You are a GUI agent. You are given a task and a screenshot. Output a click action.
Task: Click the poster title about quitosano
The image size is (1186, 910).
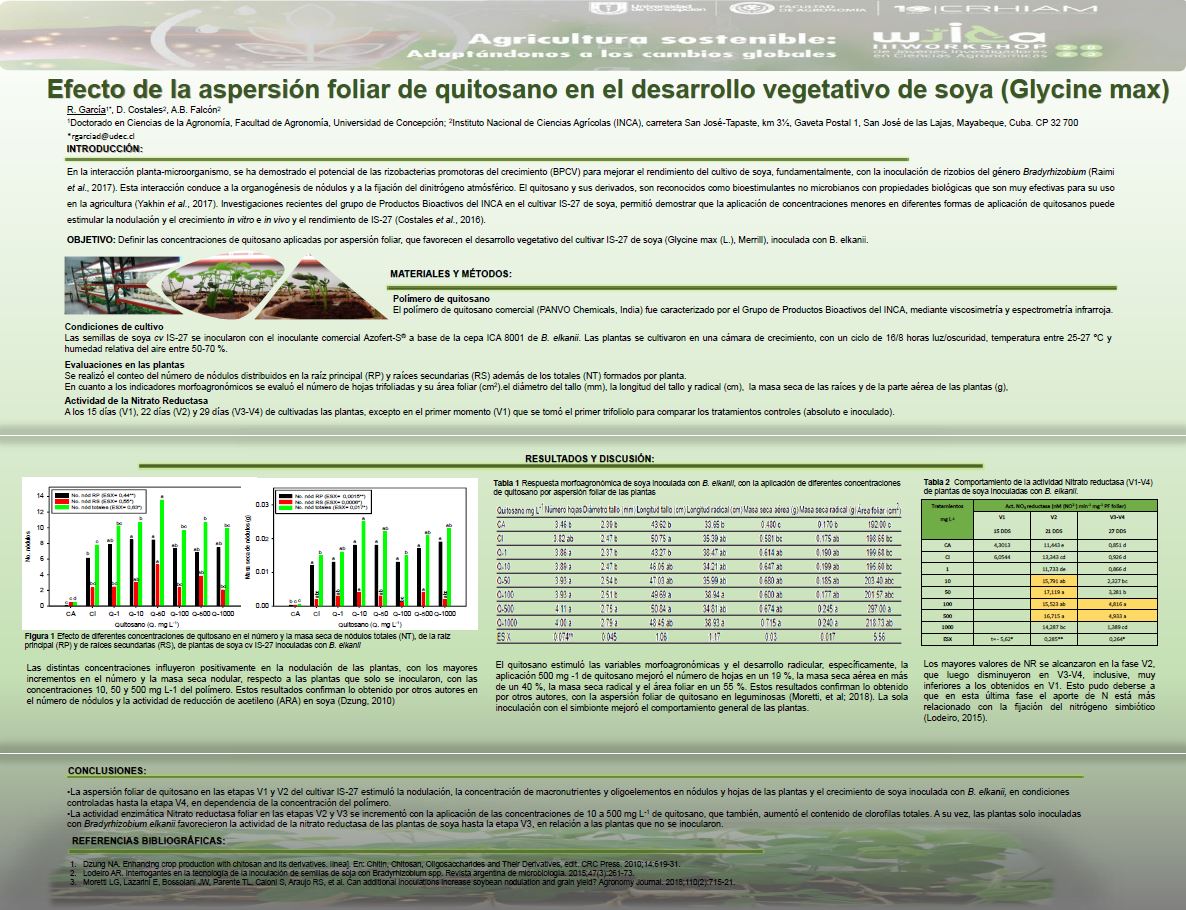point(608,89)
